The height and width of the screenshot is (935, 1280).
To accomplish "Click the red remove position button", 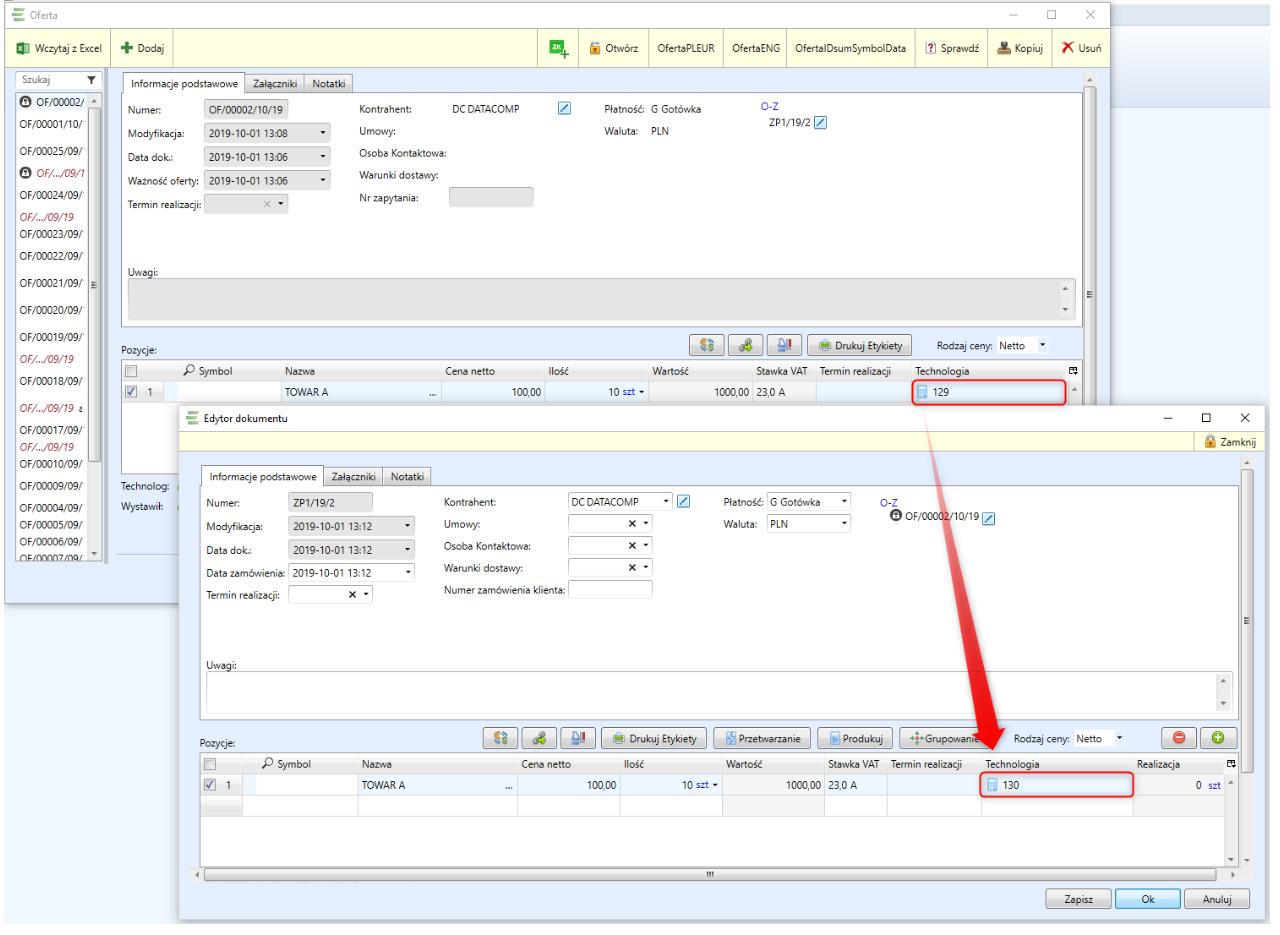I will [1178, 738].
